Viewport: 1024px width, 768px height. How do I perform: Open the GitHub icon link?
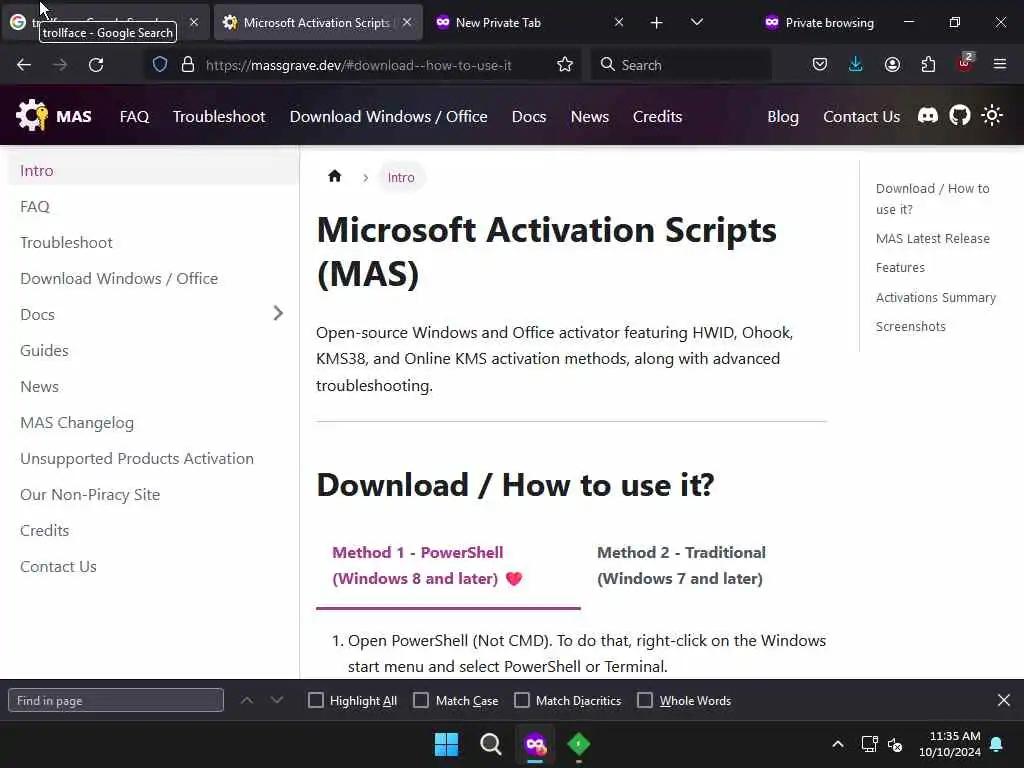click(x=959, y=116)
